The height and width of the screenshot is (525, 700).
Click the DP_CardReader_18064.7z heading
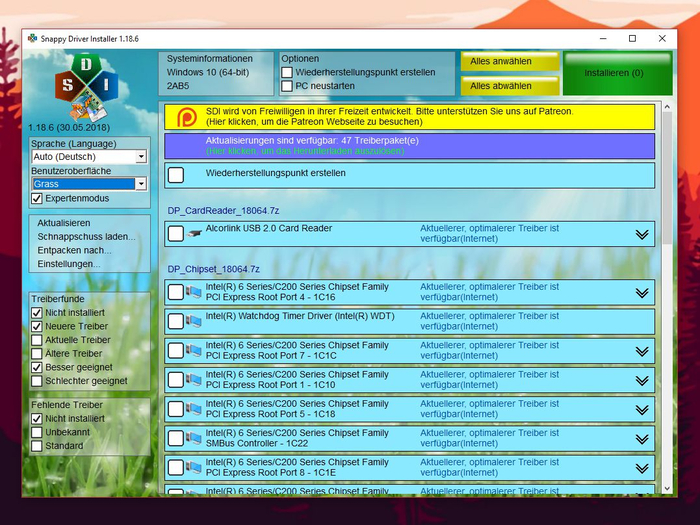224,211
